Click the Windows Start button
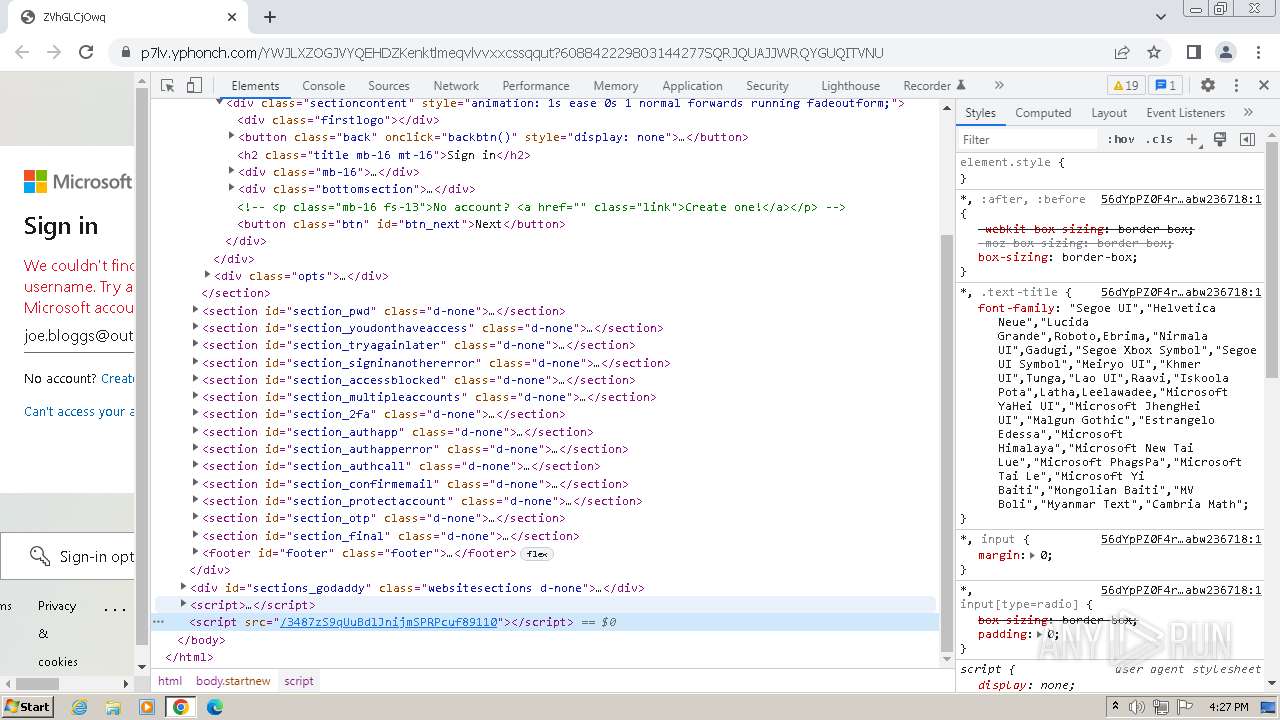 tap(28, 706)
